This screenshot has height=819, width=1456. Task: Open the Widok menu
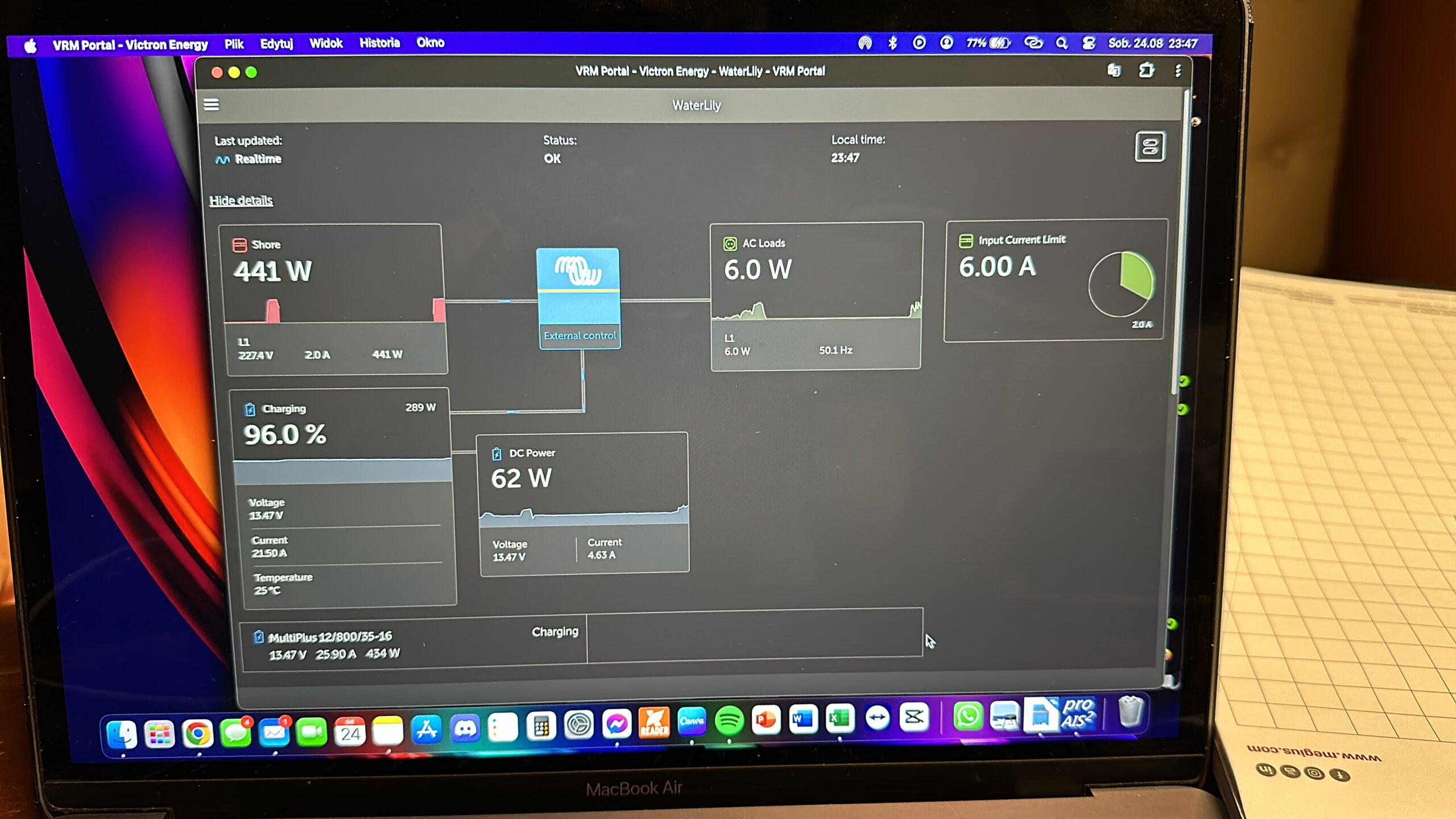pyautogui.click(x=326, y=43)
